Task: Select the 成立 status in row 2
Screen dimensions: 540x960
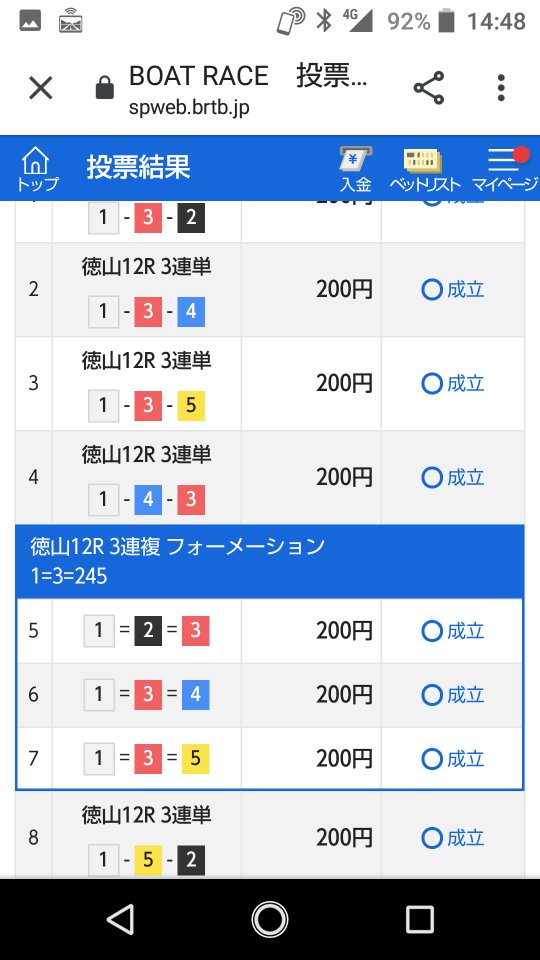Action: pos(453,290)
